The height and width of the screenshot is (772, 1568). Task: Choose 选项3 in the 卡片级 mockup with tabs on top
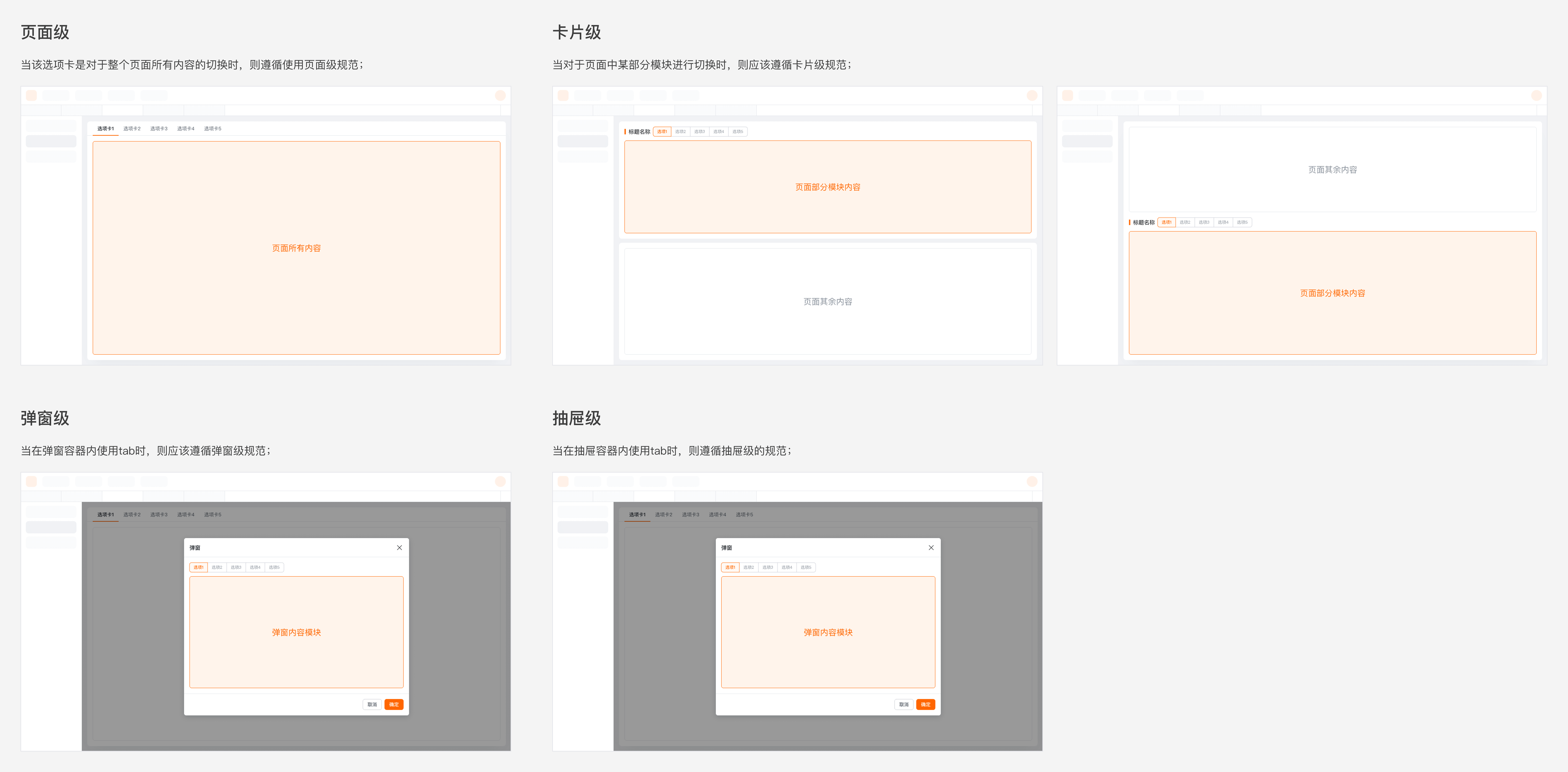pyautogui.click(x=699, y=131)
